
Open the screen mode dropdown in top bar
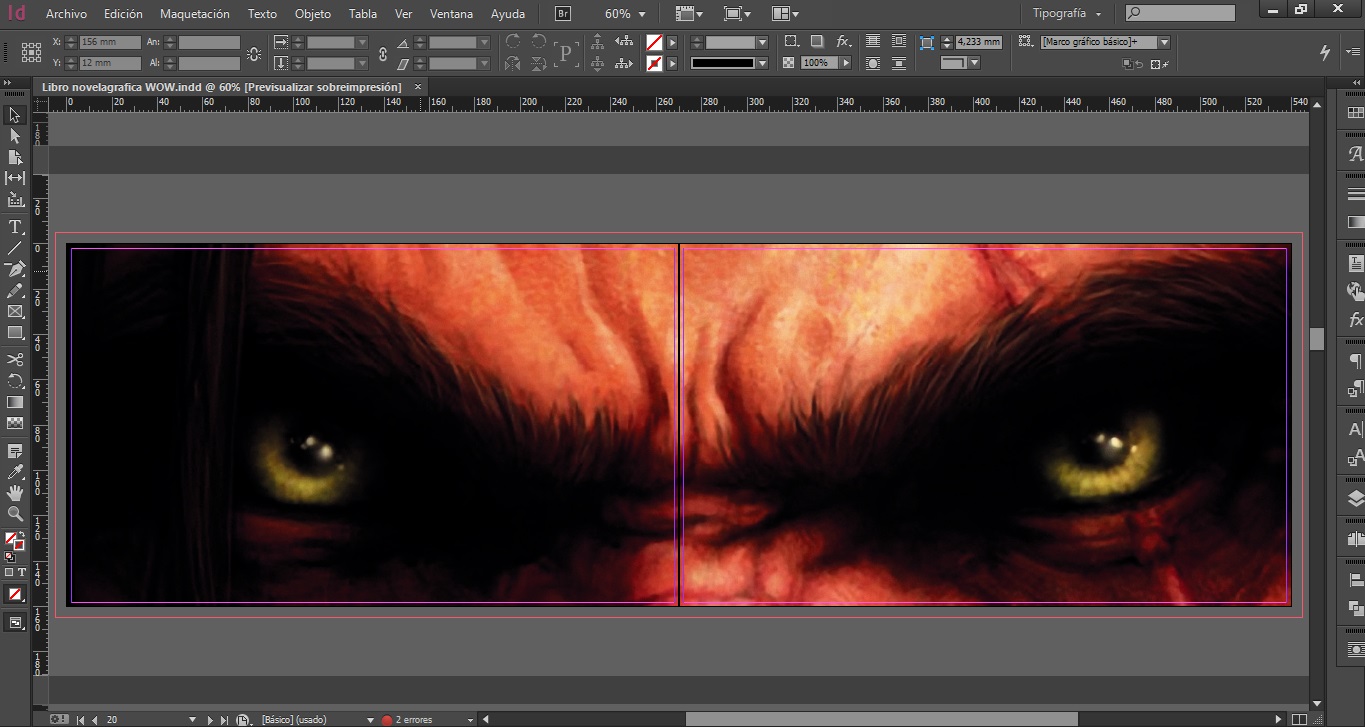[738, 14]
